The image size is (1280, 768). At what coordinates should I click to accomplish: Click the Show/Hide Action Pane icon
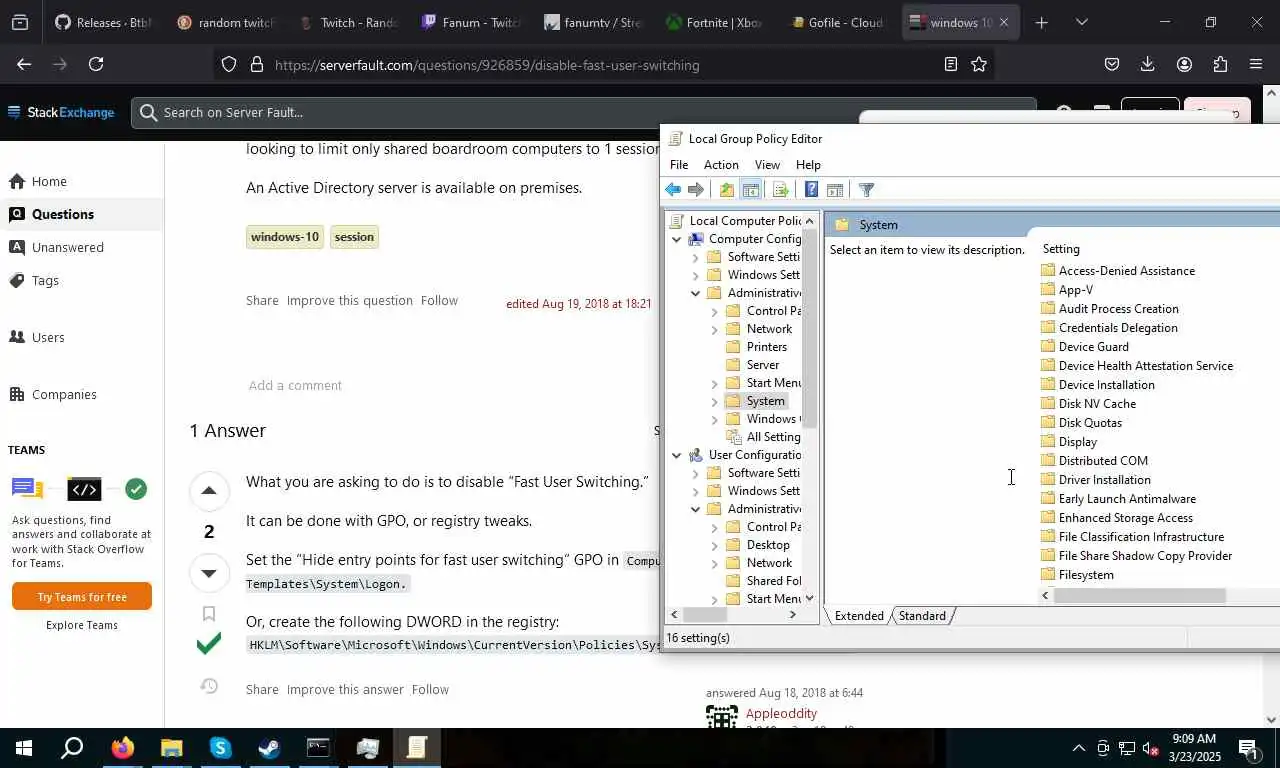[x=835, y=190]
